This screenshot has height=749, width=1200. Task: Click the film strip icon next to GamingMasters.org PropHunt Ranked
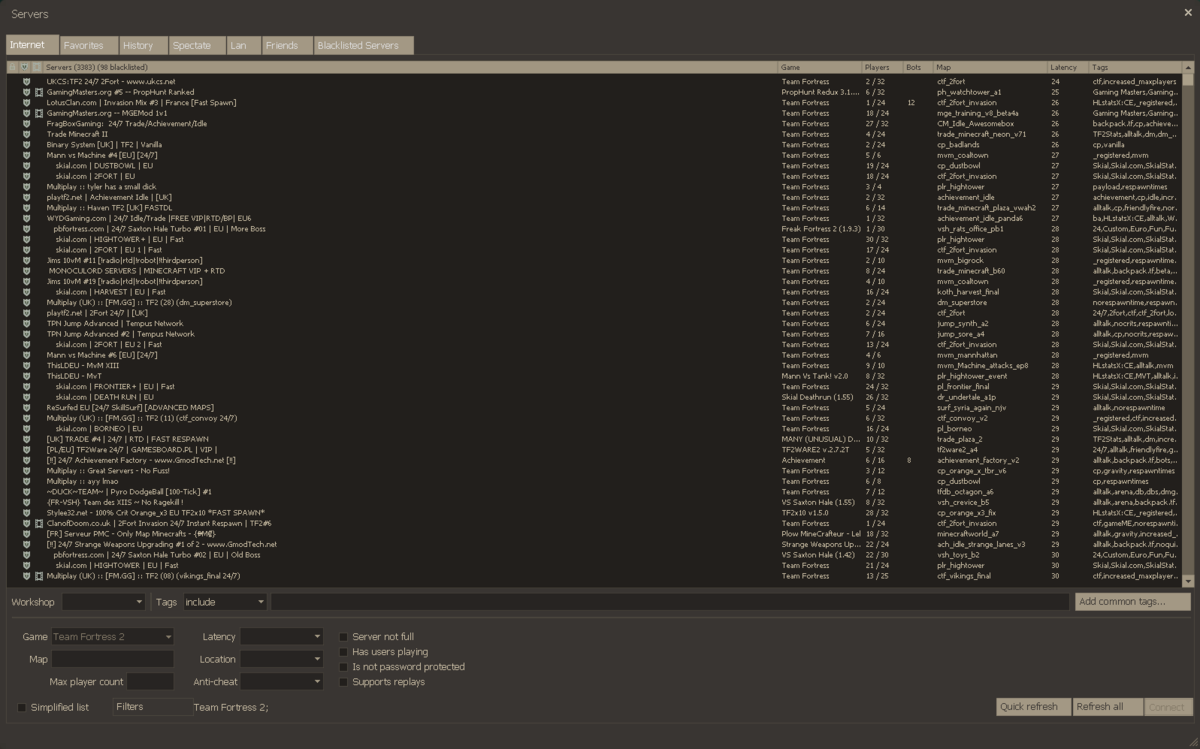coord(39,93)
